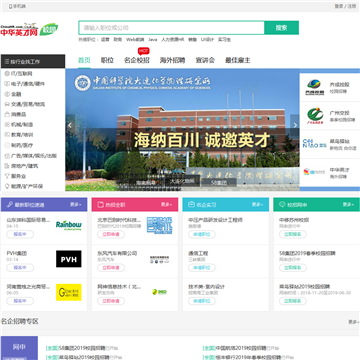Click inside the job search input field
Screen dimensions: 360x360
click(x=172, y=28)
